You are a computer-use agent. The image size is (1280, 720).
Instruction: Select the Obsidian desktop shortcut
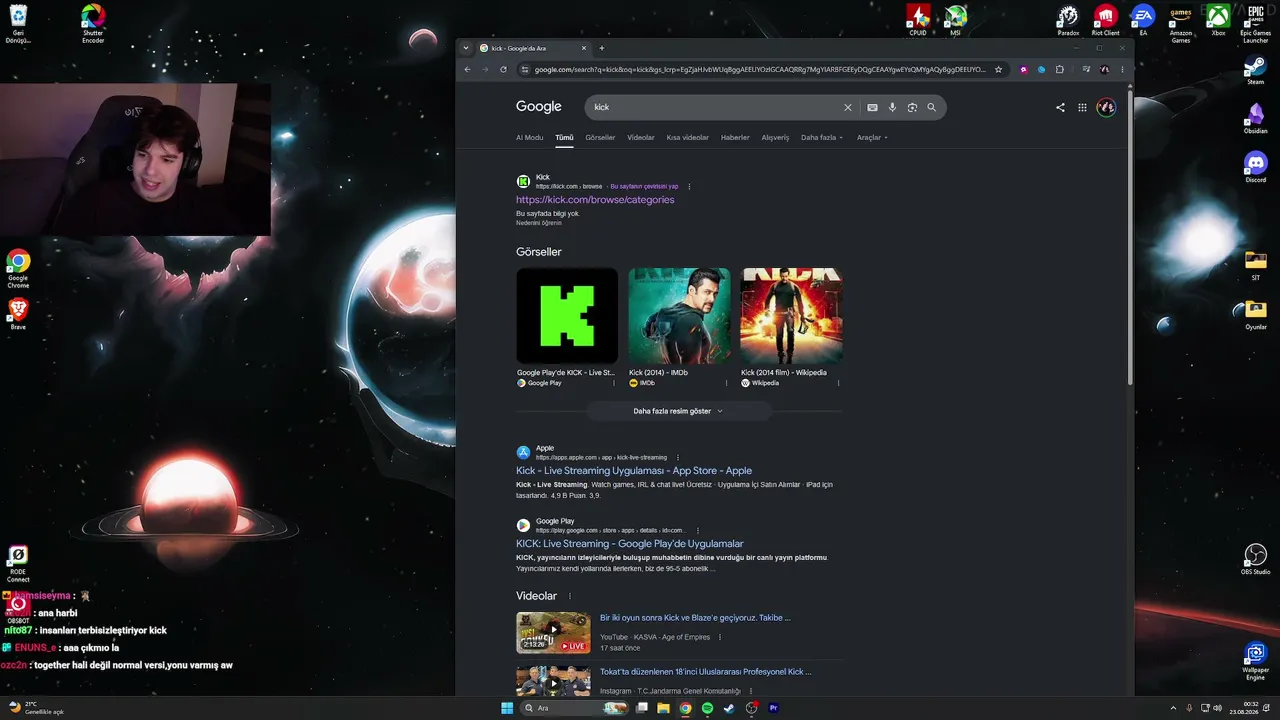[x=1256, y=118]
